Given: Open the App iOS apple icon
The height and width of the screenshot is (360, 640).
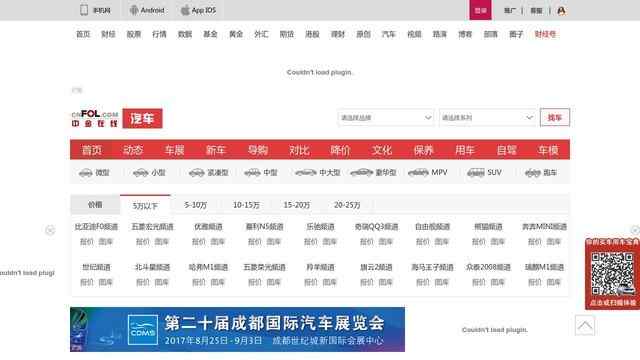Looking at the screenshot, I should click(x=185, y=10).
